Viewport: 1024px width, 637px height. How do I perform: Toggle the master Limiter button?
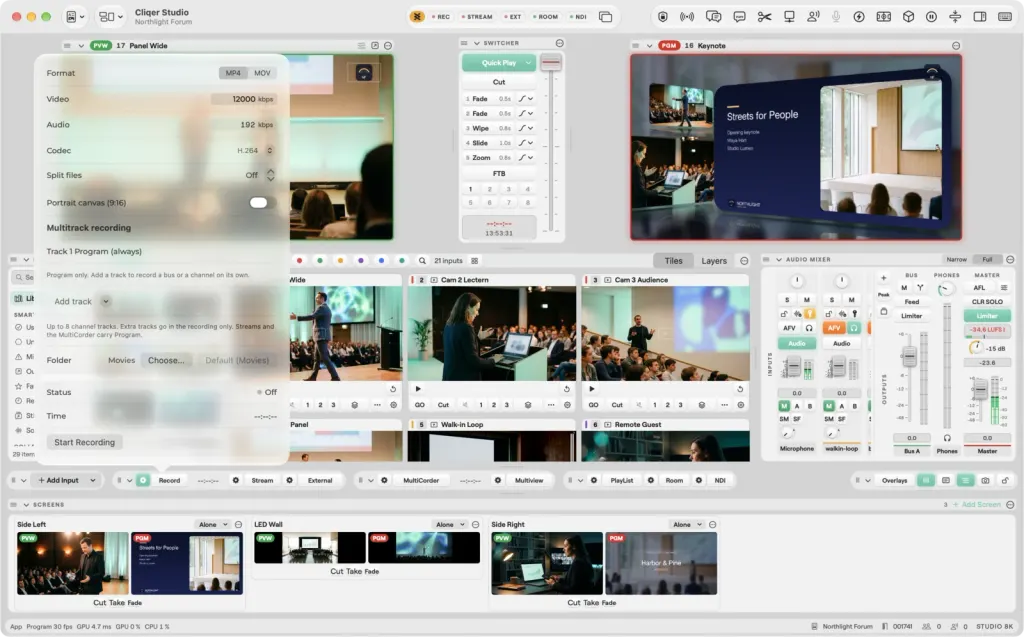(987, 316)
